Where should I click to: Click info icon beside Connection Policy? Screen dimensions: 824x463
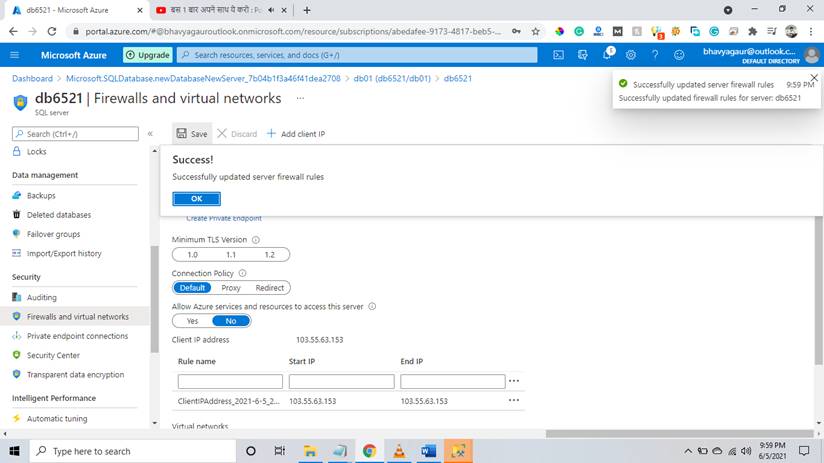click(242, 273)
